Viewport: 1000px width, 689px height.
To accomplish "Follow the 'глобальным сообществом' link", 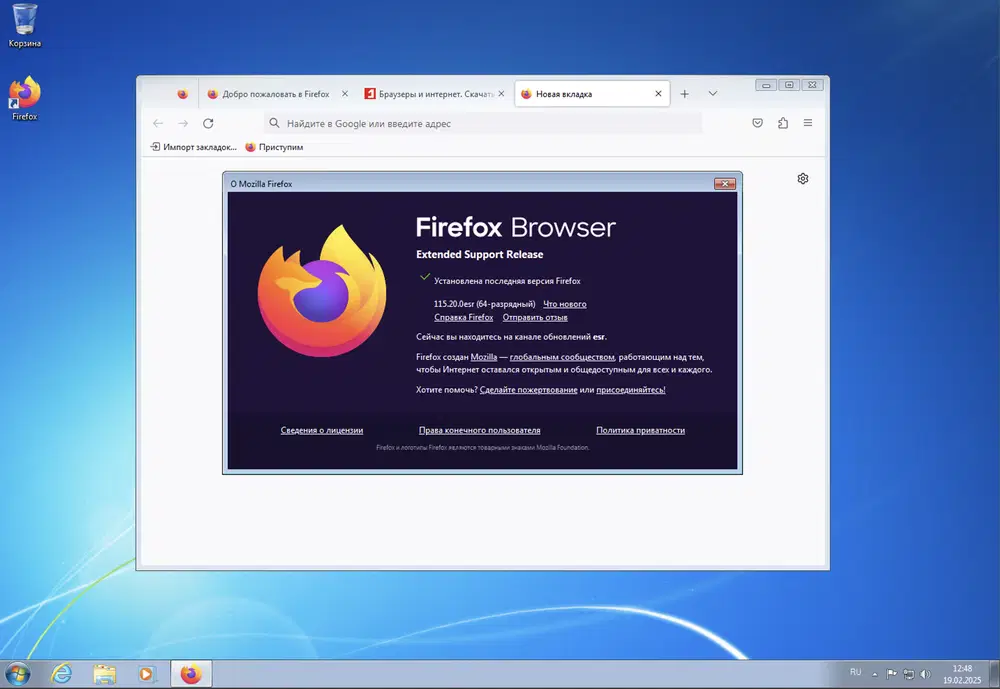I will pyautogui.click(x=562, y=357).
